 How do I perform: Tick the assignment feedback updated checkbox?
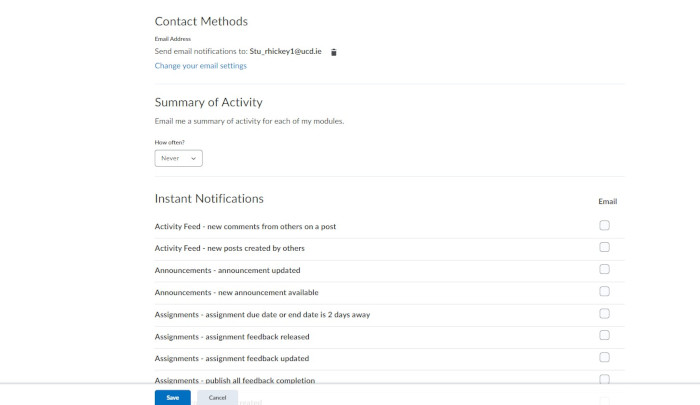pyautogui.click(x=604, y=358)
